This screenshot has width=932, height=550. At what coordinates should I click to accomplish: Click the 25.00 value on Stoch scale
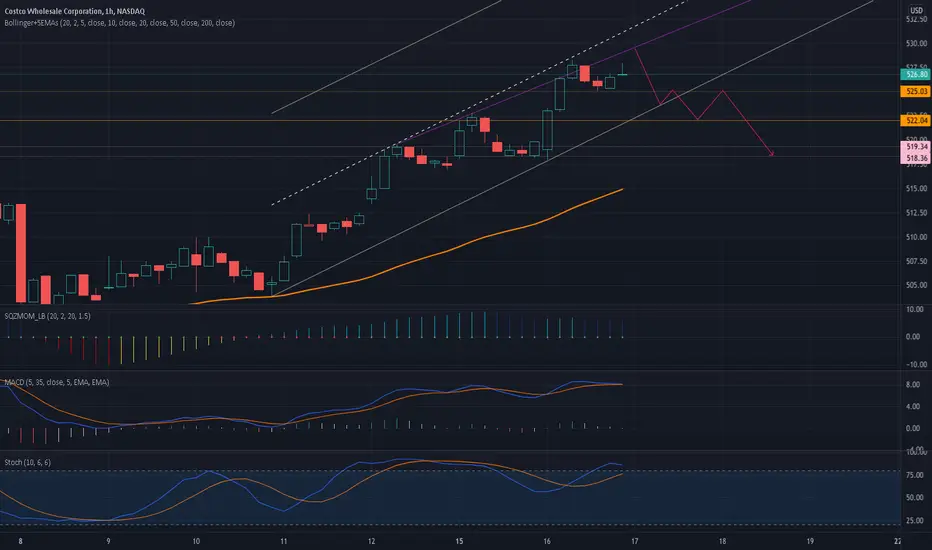(915, 521)
